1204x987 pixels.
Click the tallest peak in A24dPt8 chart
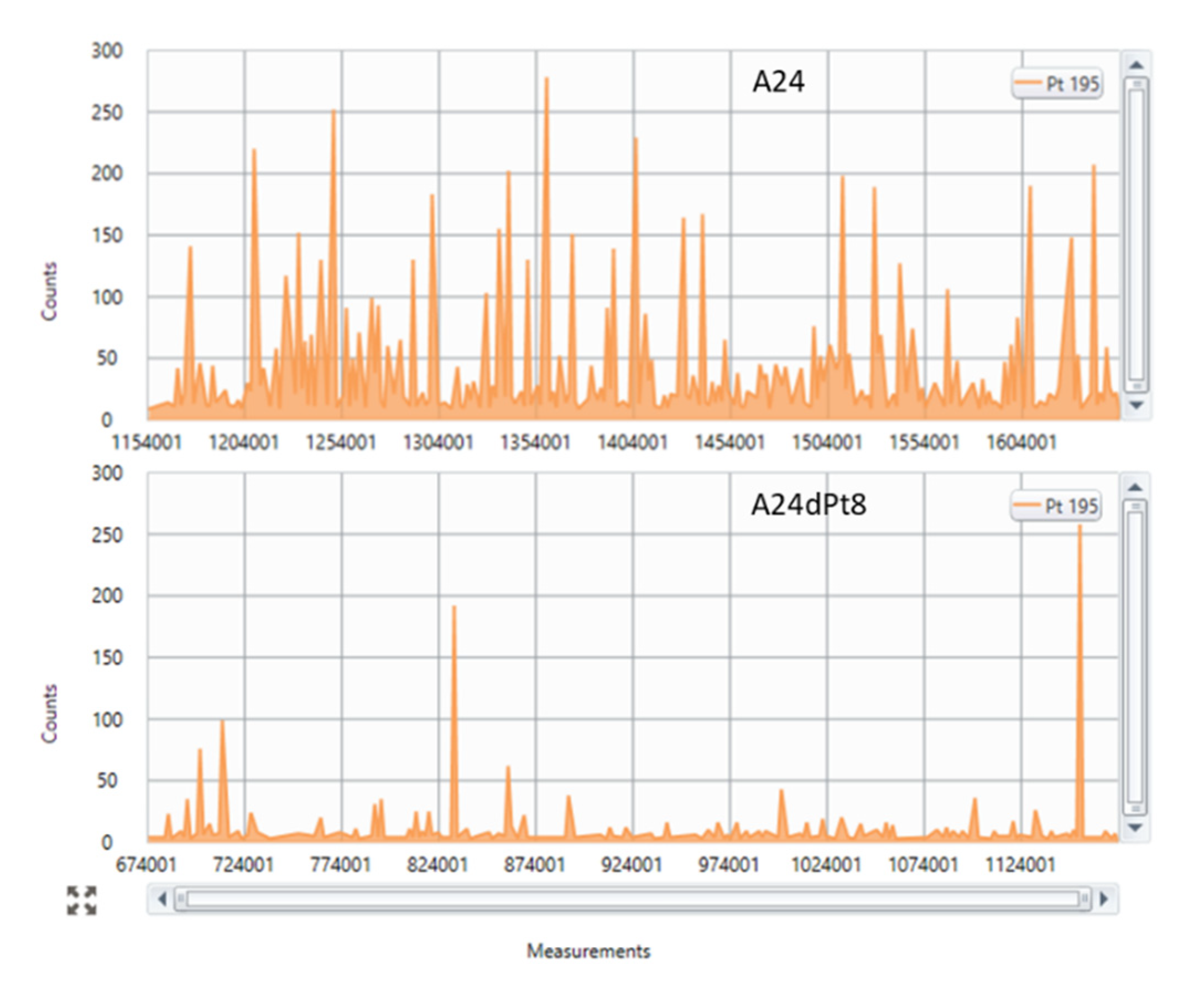[1080, 529]
